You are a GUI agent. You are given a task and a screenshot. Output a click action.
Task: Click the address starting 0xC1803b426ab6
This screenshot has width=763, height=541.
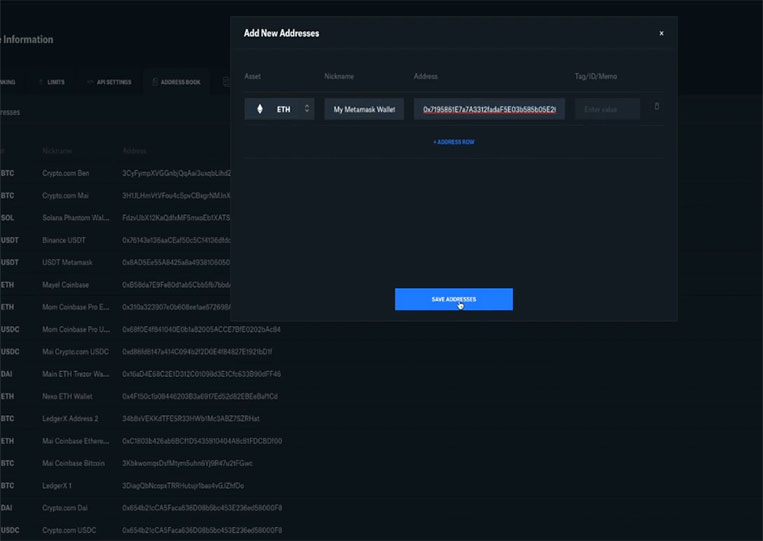click(202, 441)
